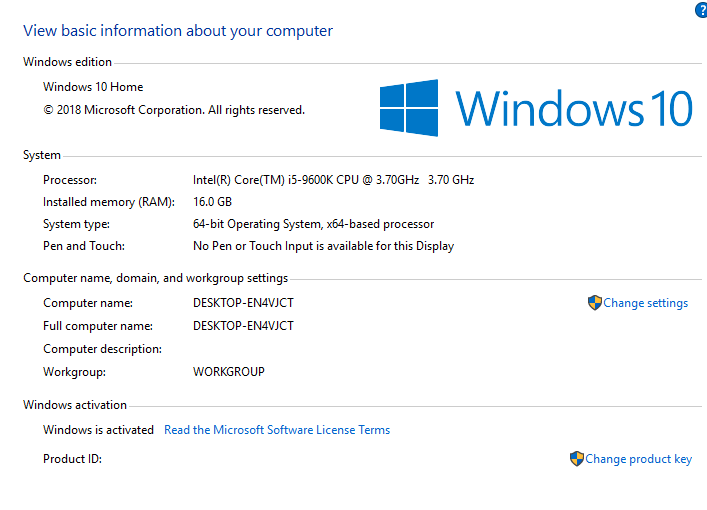
Task: Click the Microsoft Corporation copyright notice
Action: (174, 110)
